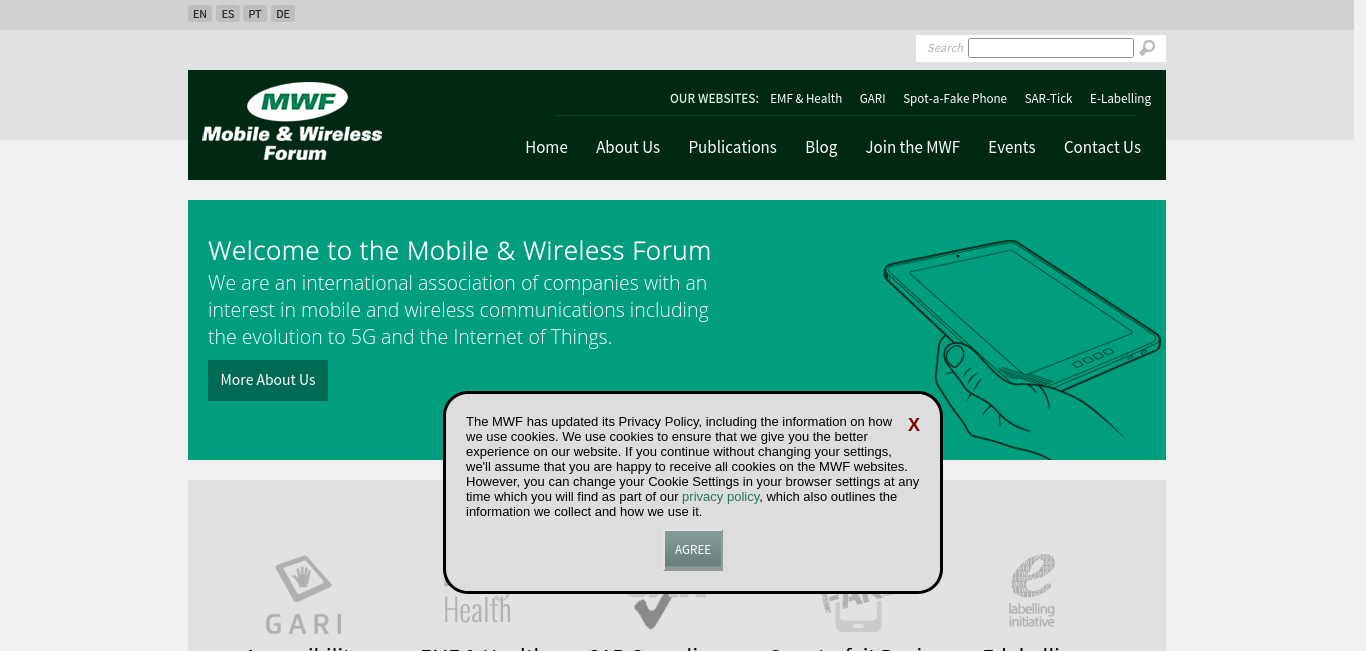
Task: Open the Contact Us menu item
Action: pos(1102,147)
